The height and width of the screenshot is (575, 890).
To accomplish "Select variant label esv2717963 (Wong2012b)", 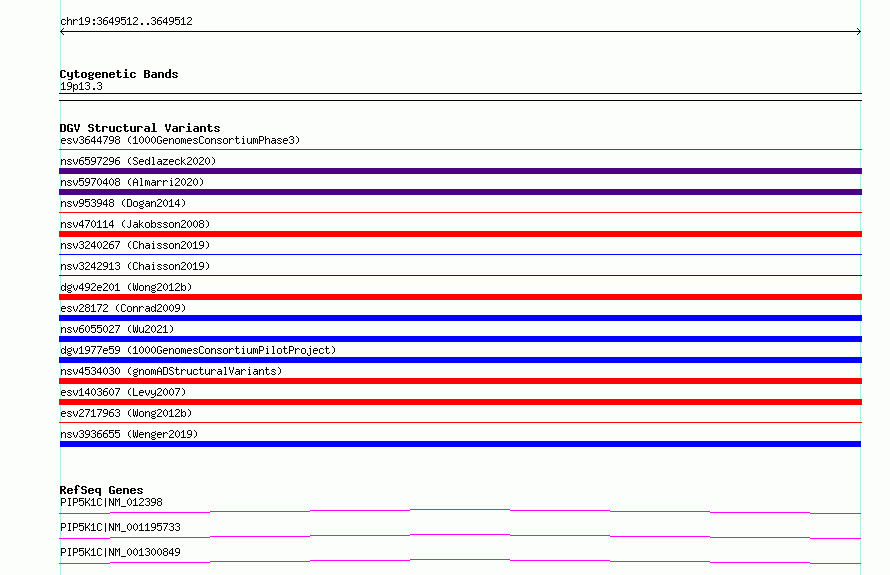I will point(126,413).
